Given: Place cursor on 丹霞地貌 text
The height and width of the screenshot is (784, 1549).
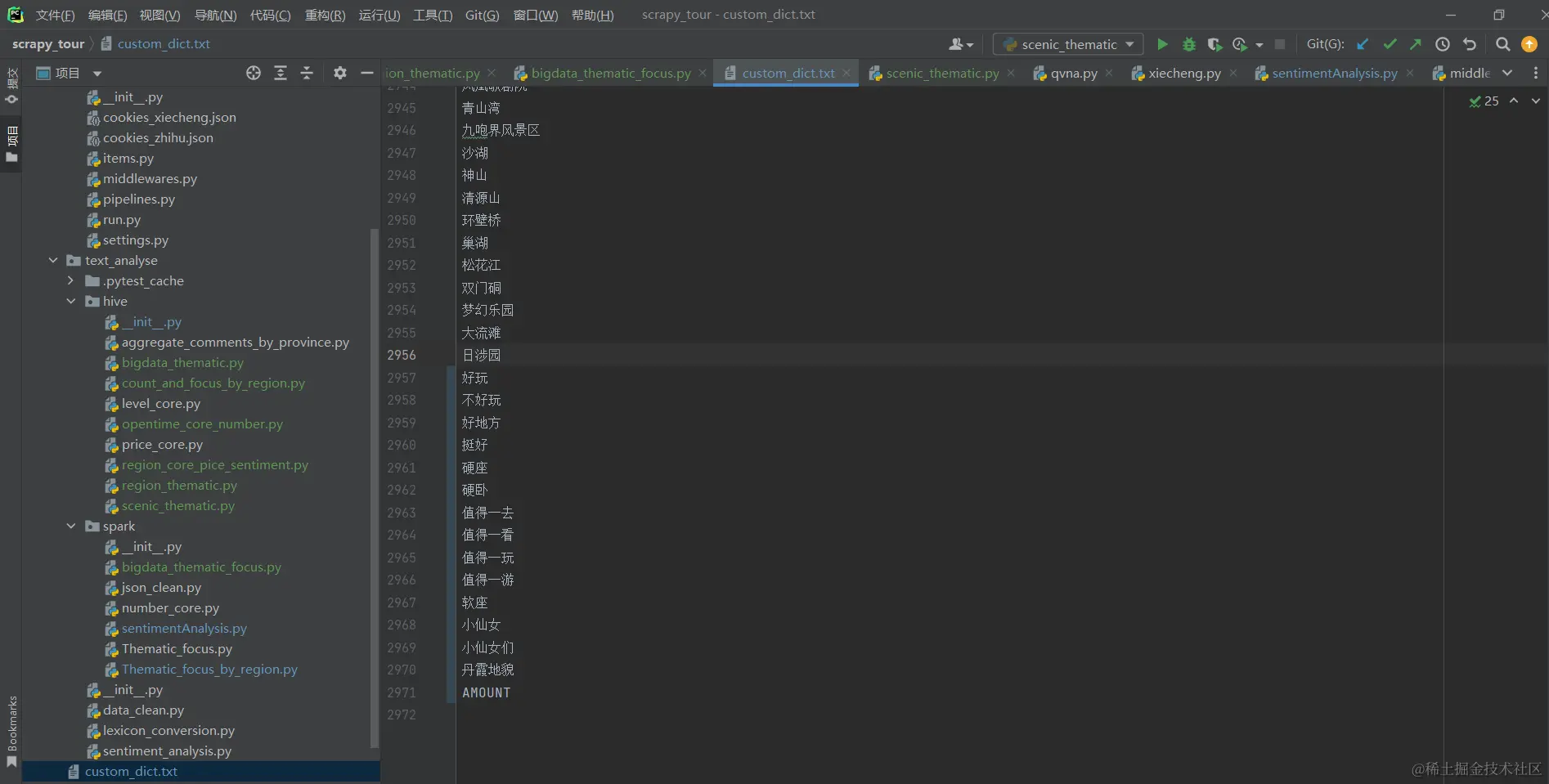Looking at the screenshot, I should coord(487,670).
